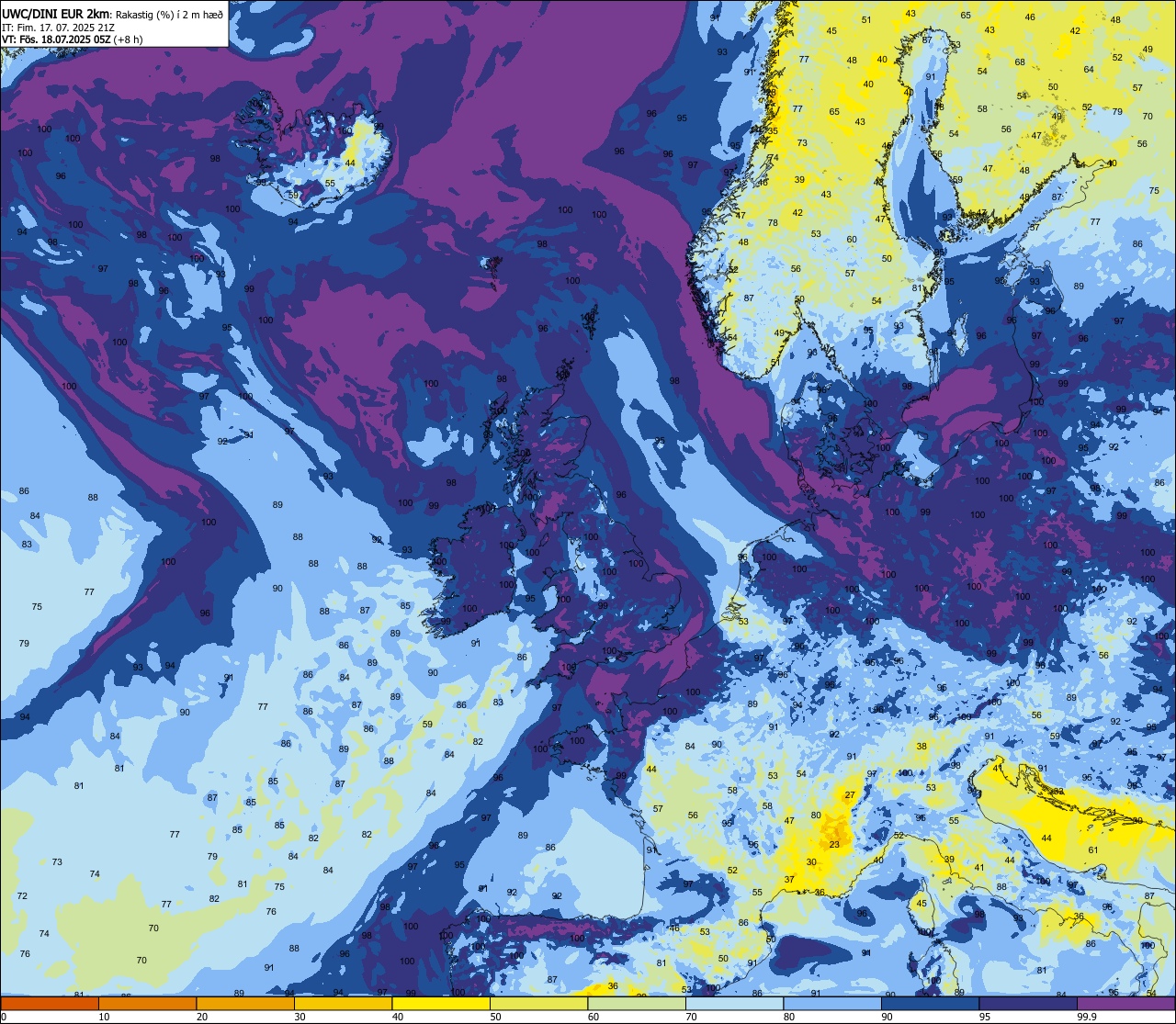Pick the 95–99.9 indigo legend swatch
This screenshot has height=1024, width=1176.
pos(1028,1003)
